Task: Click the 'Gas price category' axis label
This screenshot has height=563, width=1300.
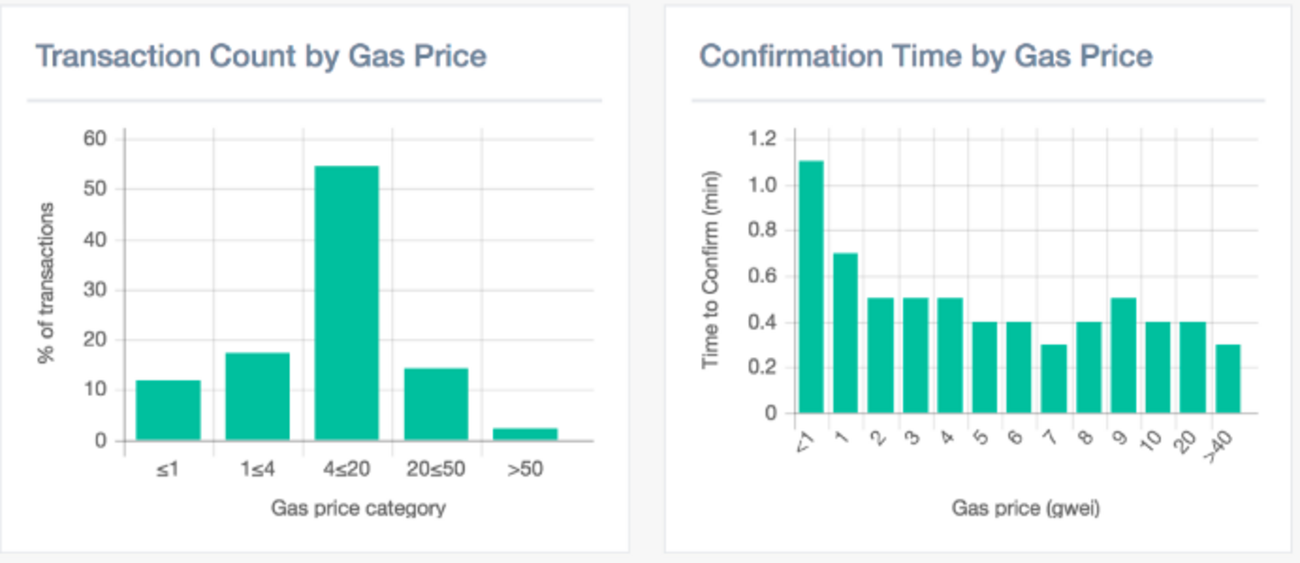Action: click(x=358, y=509)
